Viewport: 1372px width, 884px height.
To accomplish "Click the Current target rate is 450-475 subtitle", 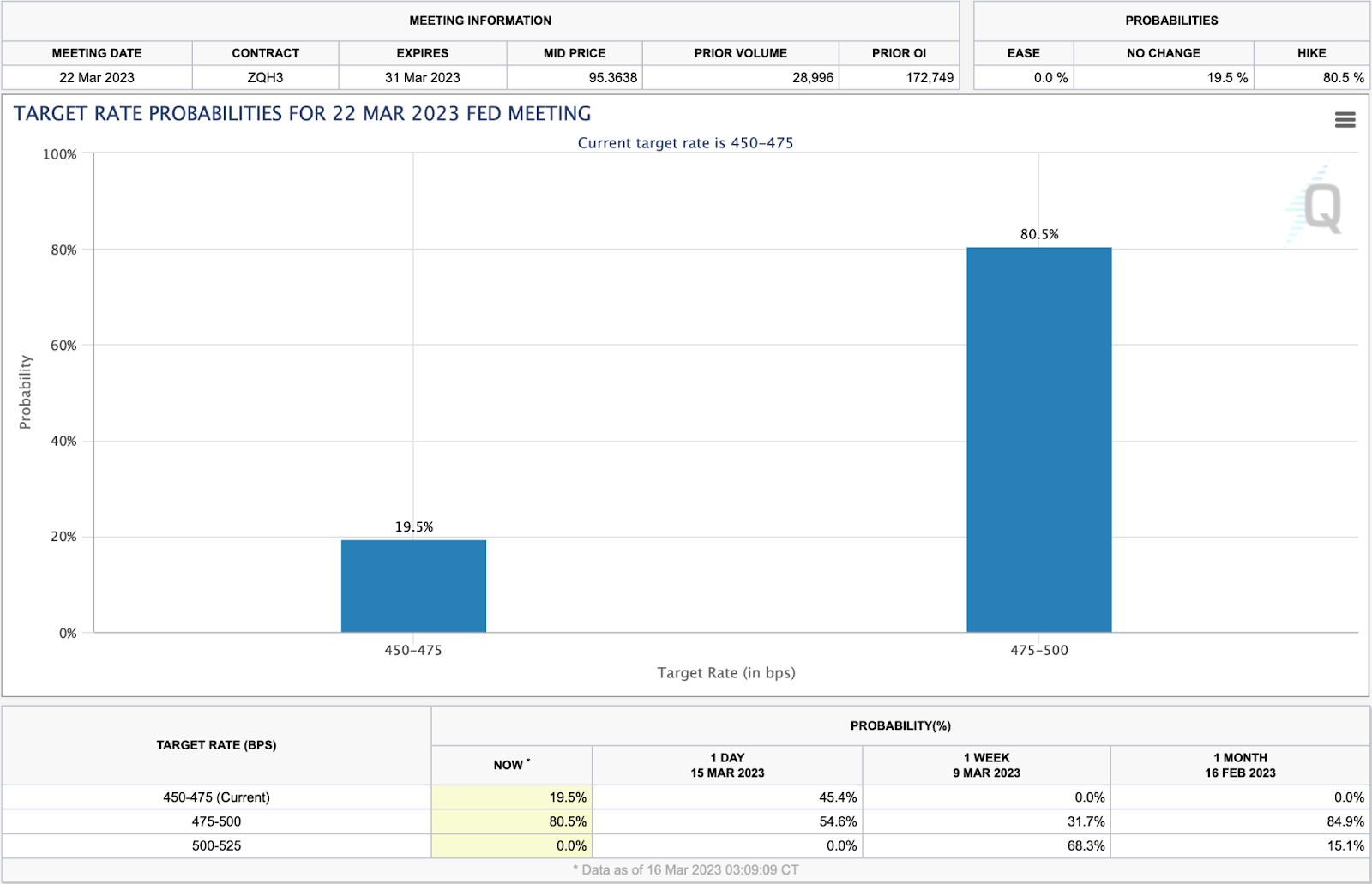I will point(685,143).
